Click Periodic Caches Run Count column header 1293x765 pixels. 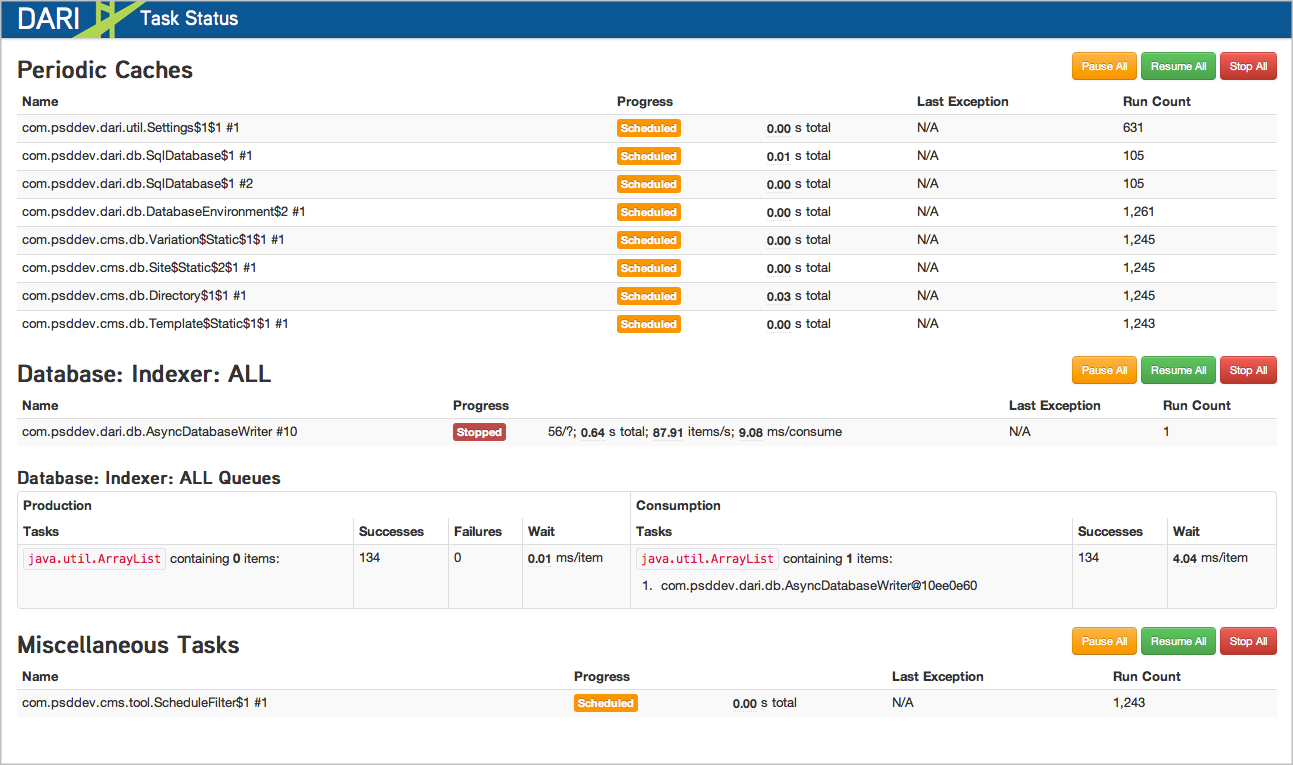coord(1157,101)
